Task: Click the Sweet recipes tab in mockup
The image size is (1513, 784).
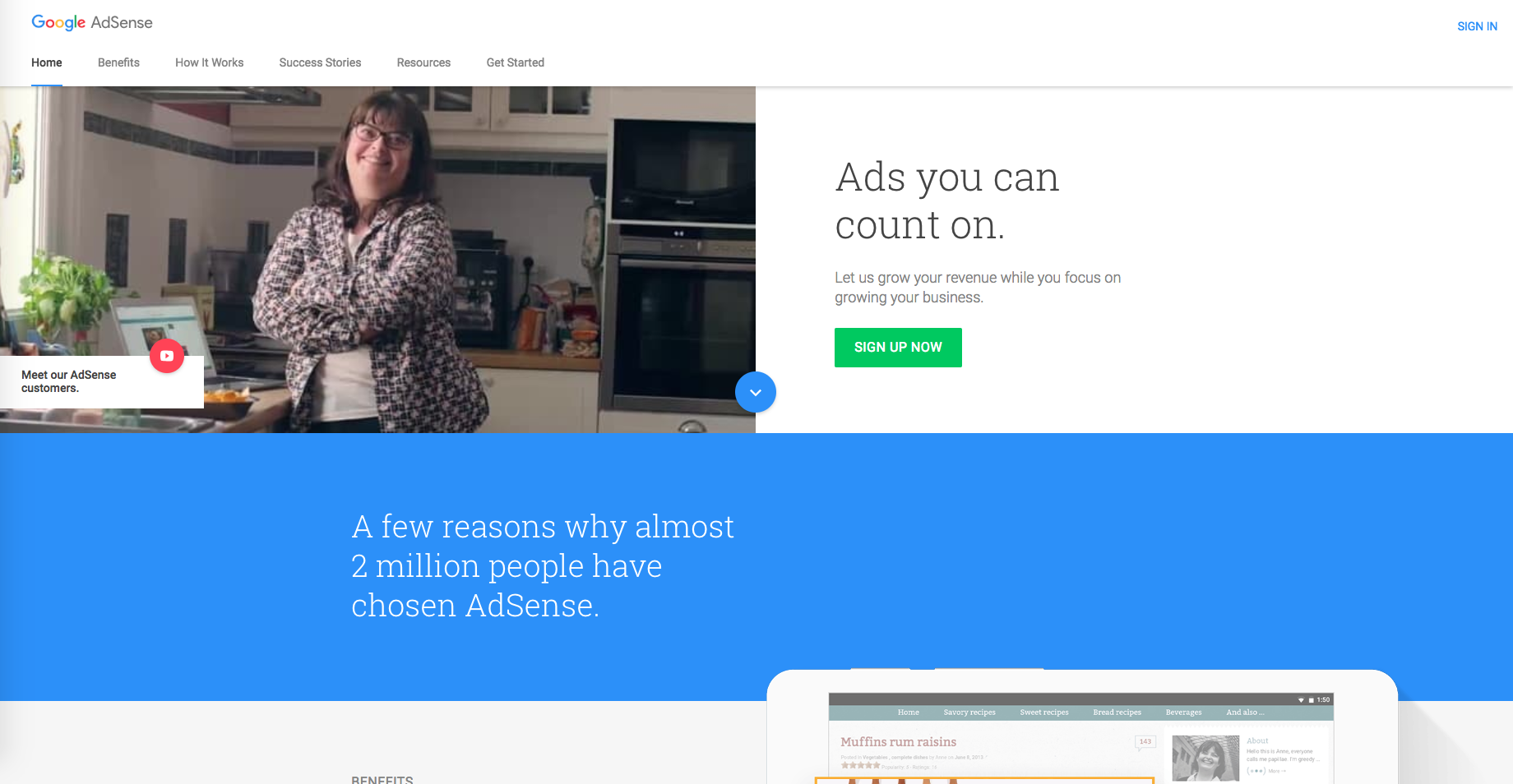Action: click(1044, 713)
